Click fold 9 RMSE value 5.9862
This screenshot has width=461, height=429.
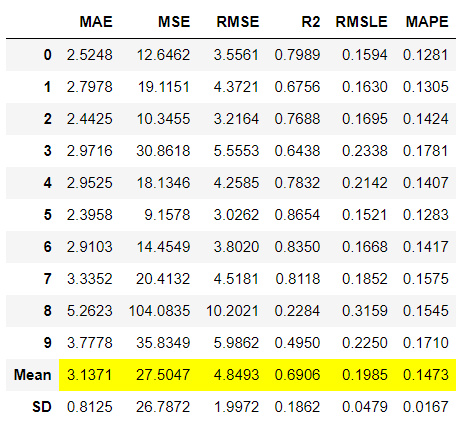(236, 343)
